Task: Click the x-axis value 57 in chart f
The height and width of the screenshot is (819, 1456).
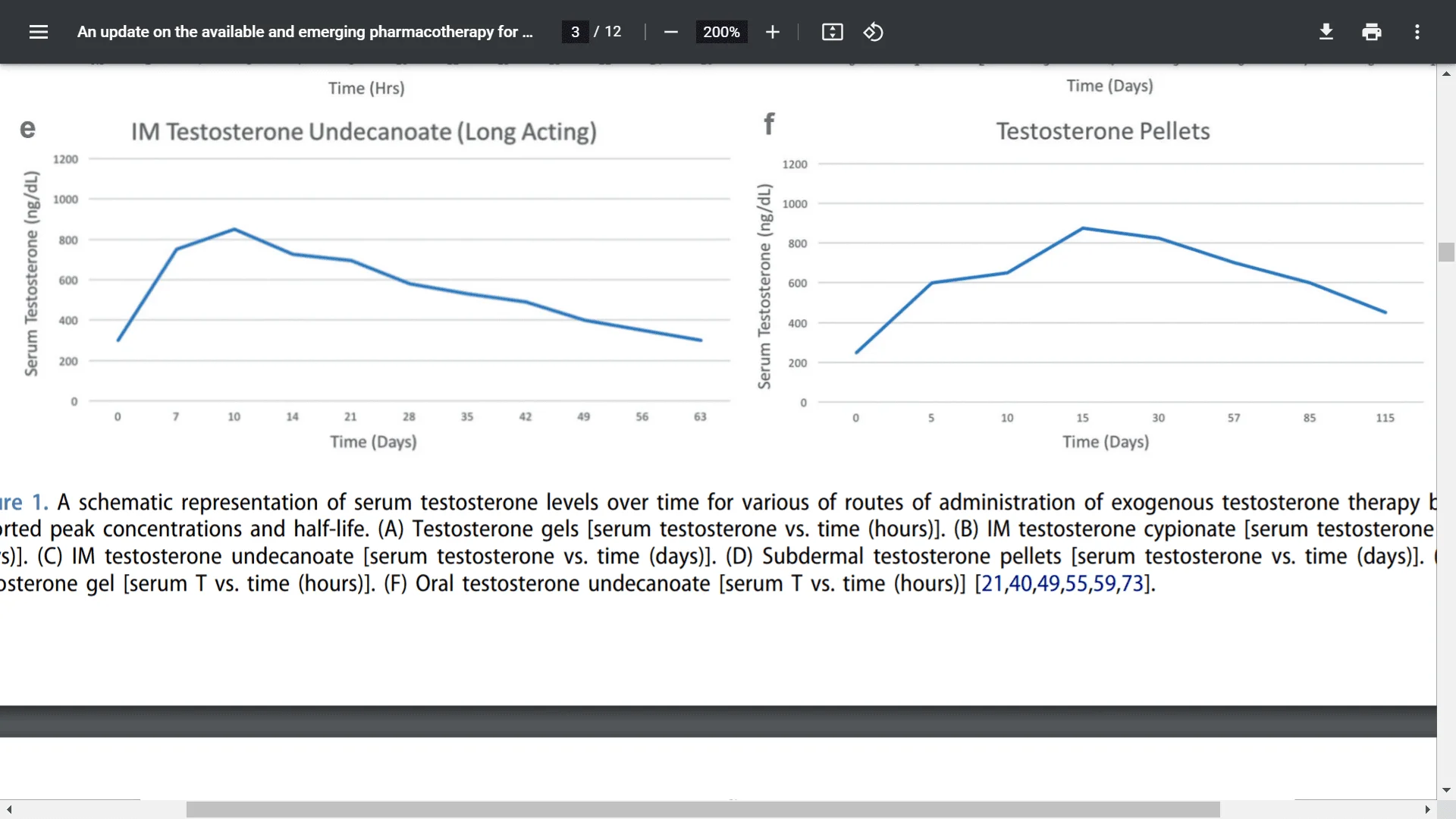Action: [x=1234, y=418]
